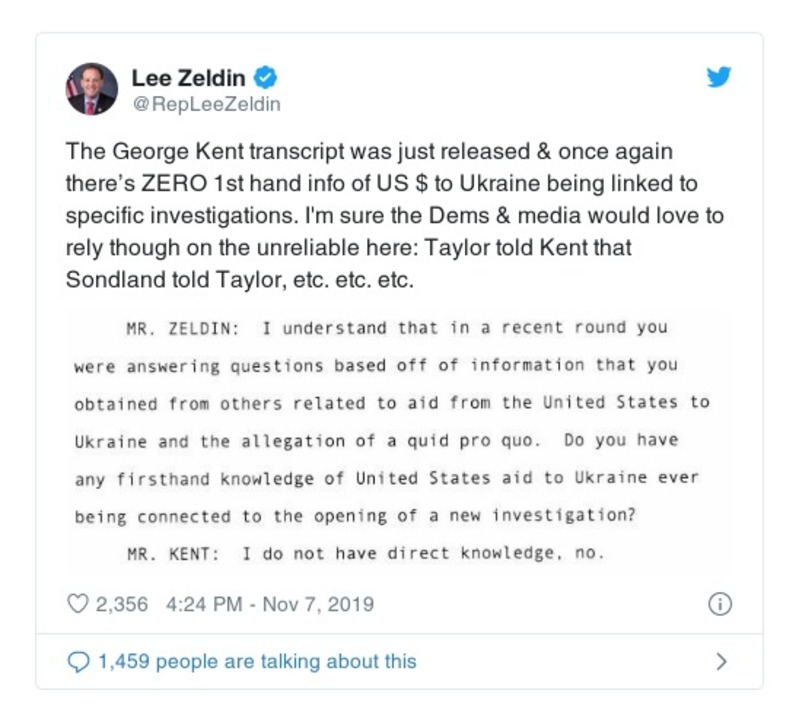Click the Twitter bird logo
The width and height of the screenshot is (799, 725).
[719, 78]
